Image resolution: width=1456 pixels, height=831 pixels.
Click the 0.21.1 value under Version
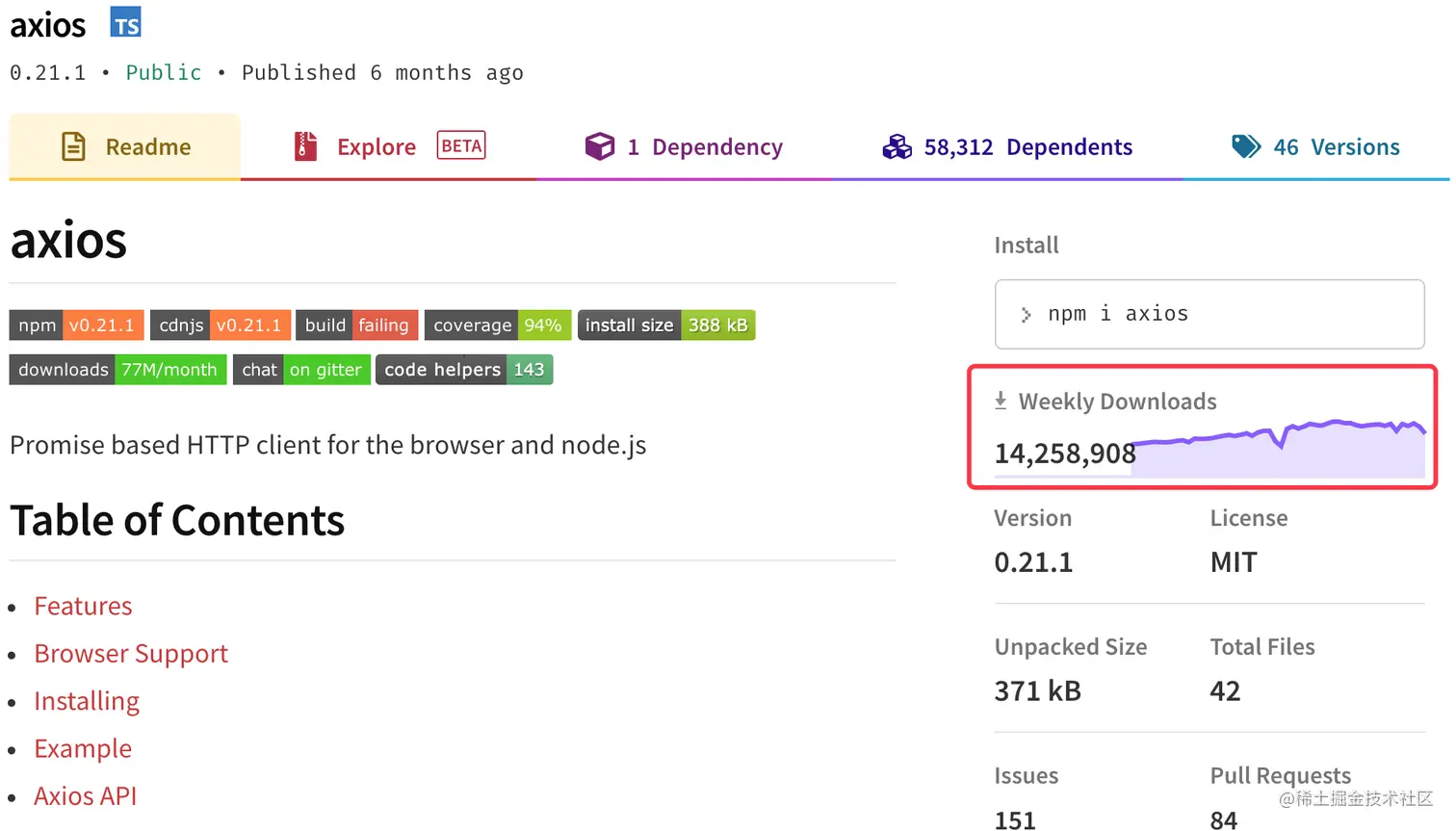1033,562
